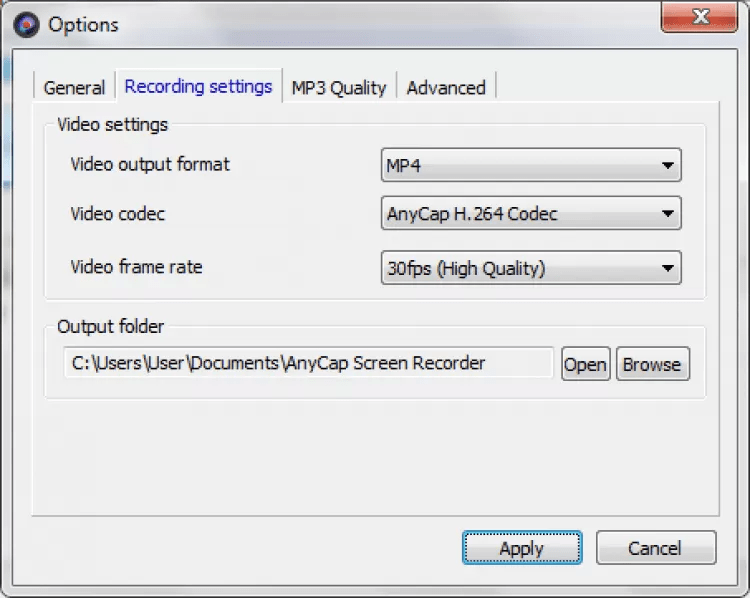750x598 pixels.
Task: Go to the Advanced tab
Action: 446,88
